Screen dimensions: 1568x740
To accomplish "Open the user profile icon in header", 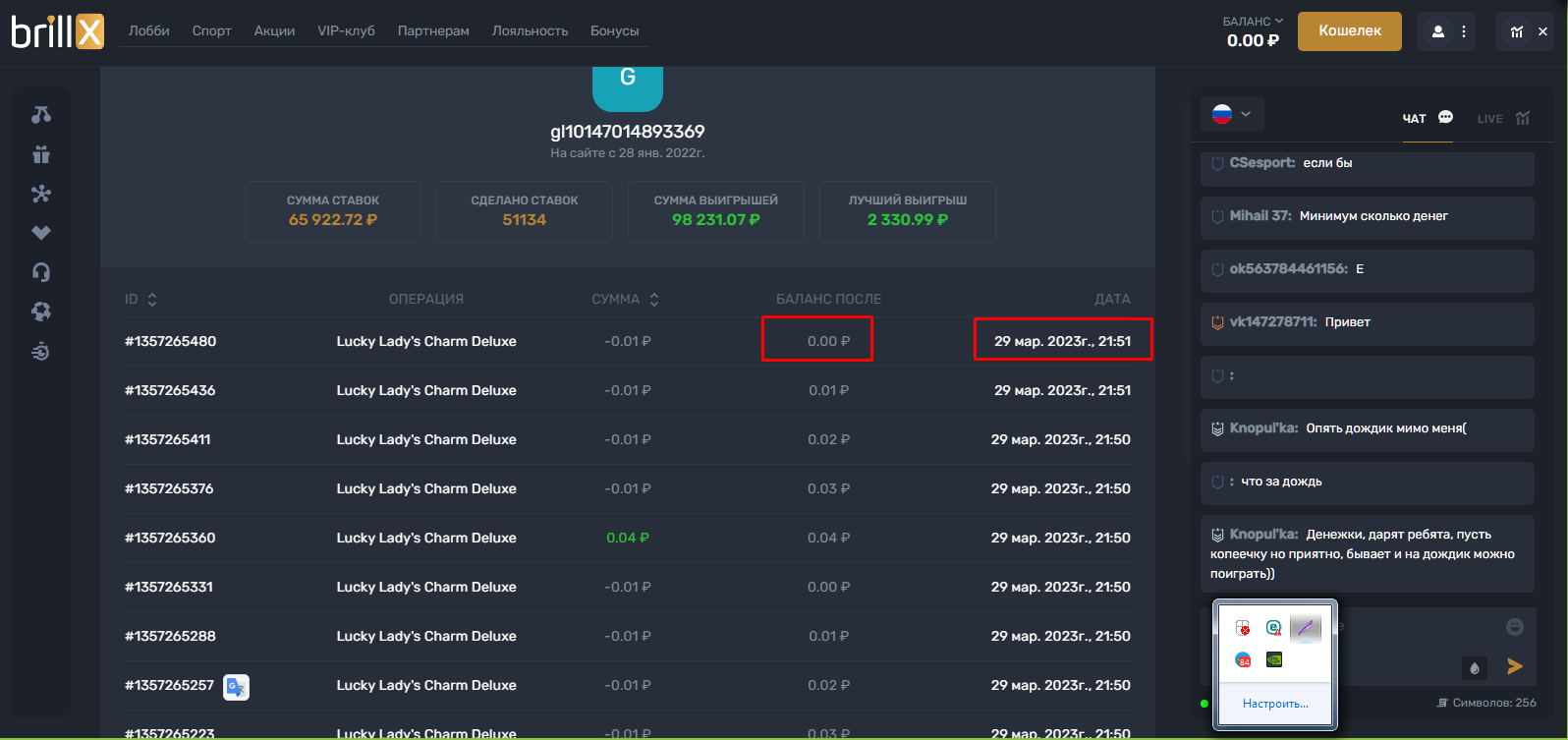I will pyautogui.click(x=1438, y=31).
